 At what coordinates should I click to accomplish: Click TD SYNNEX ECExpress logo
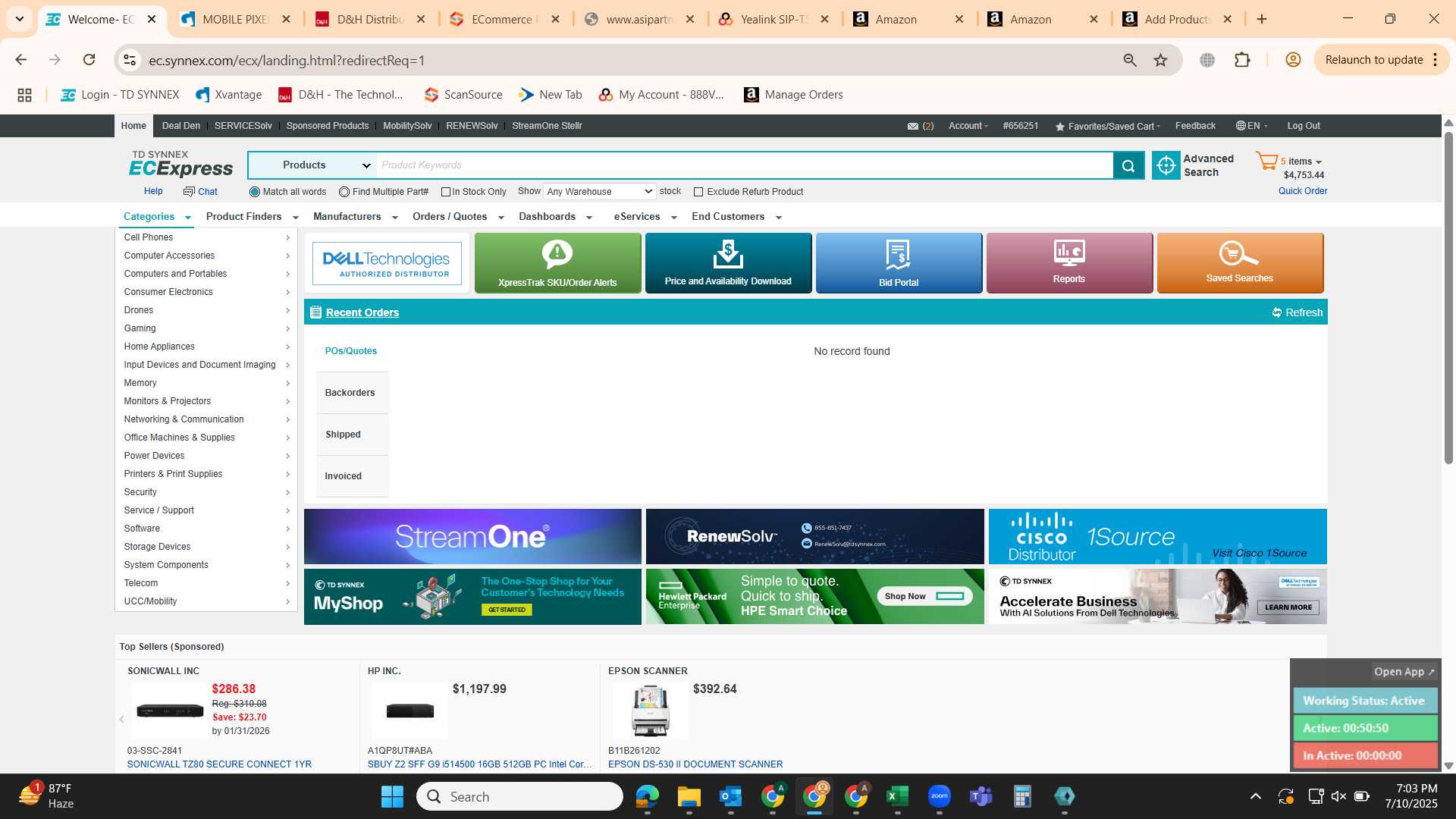tap(180, 164)
